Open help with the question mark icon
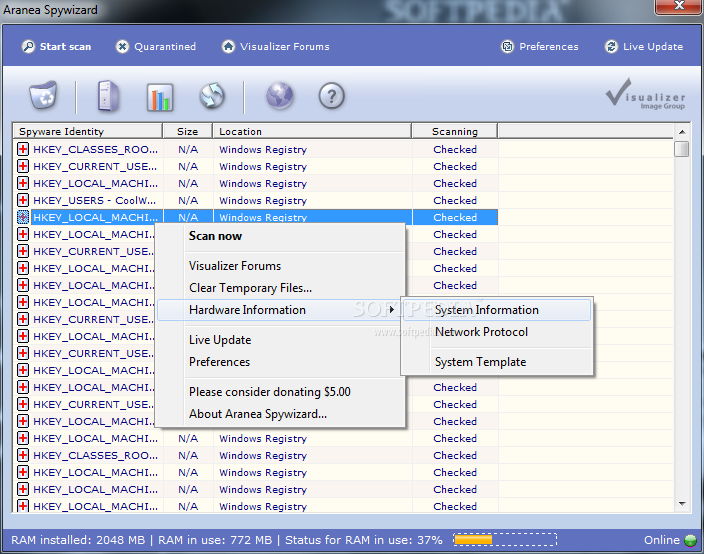704x554 pixels. point(331,96)
